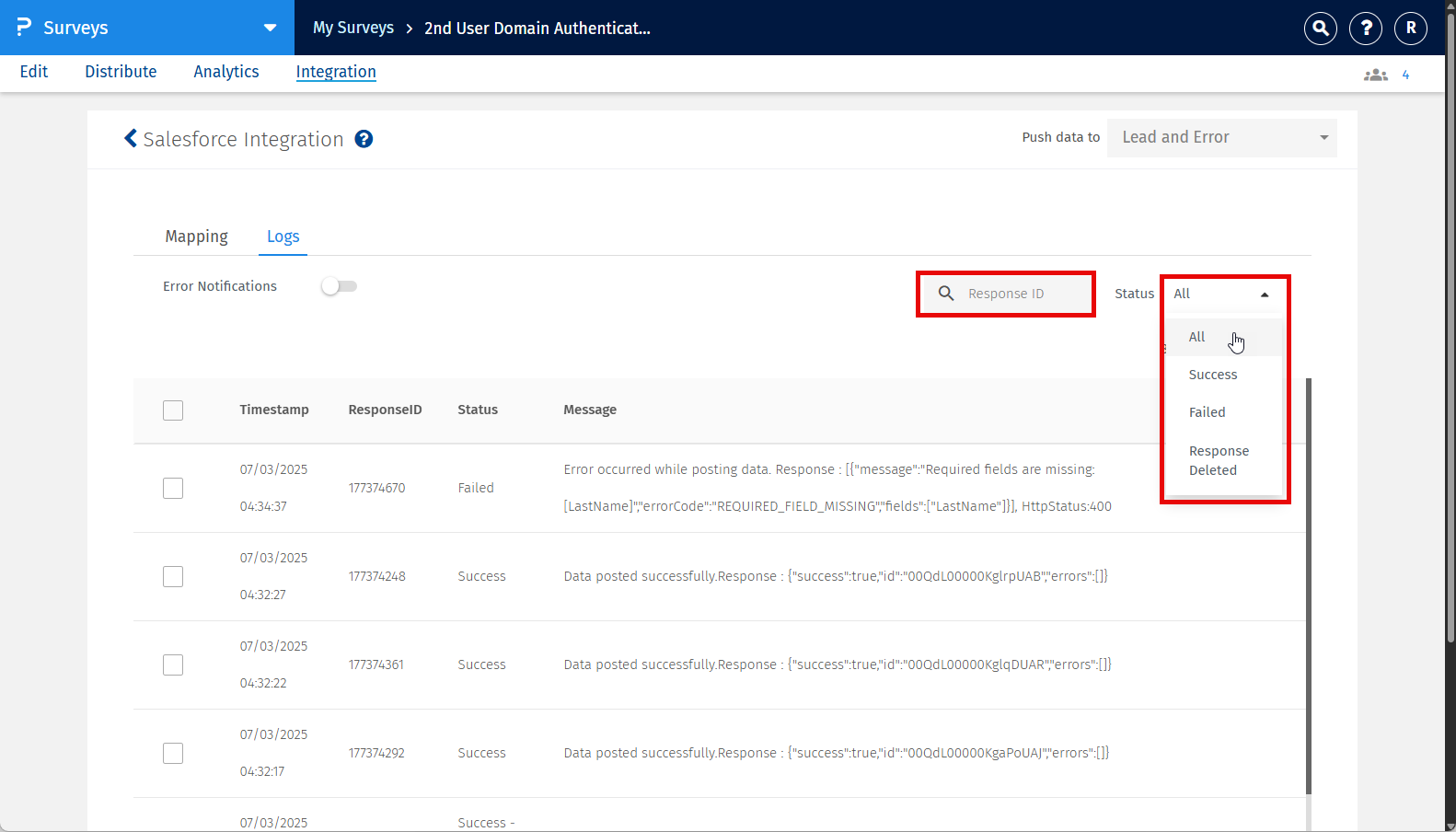The height and width of the screenshot is (832, 1456).
Task: Open the help question mark icon in header
Action: (x=1366, y=29)
